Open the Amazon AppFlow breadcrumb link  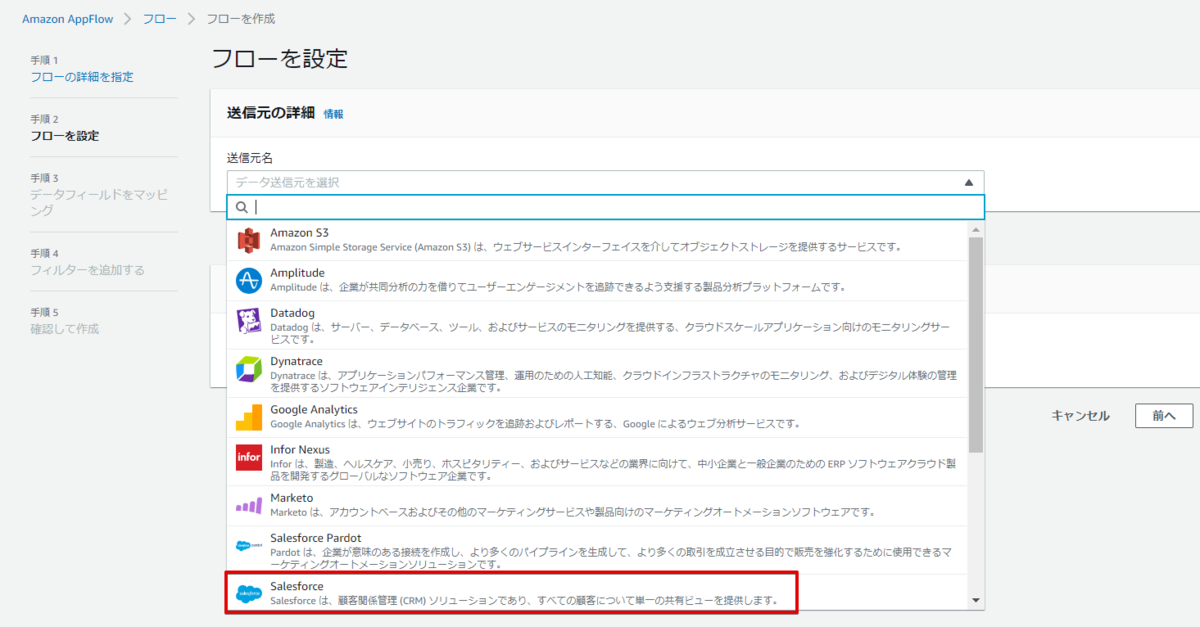68,19
